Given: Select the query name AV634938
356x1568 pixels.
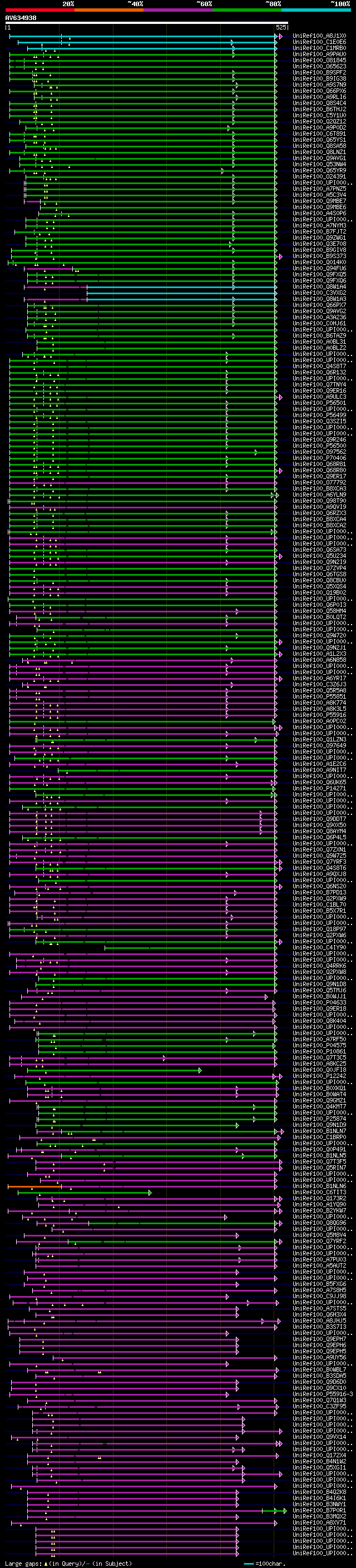Looking at the screenshot, I should coord(21,18).
